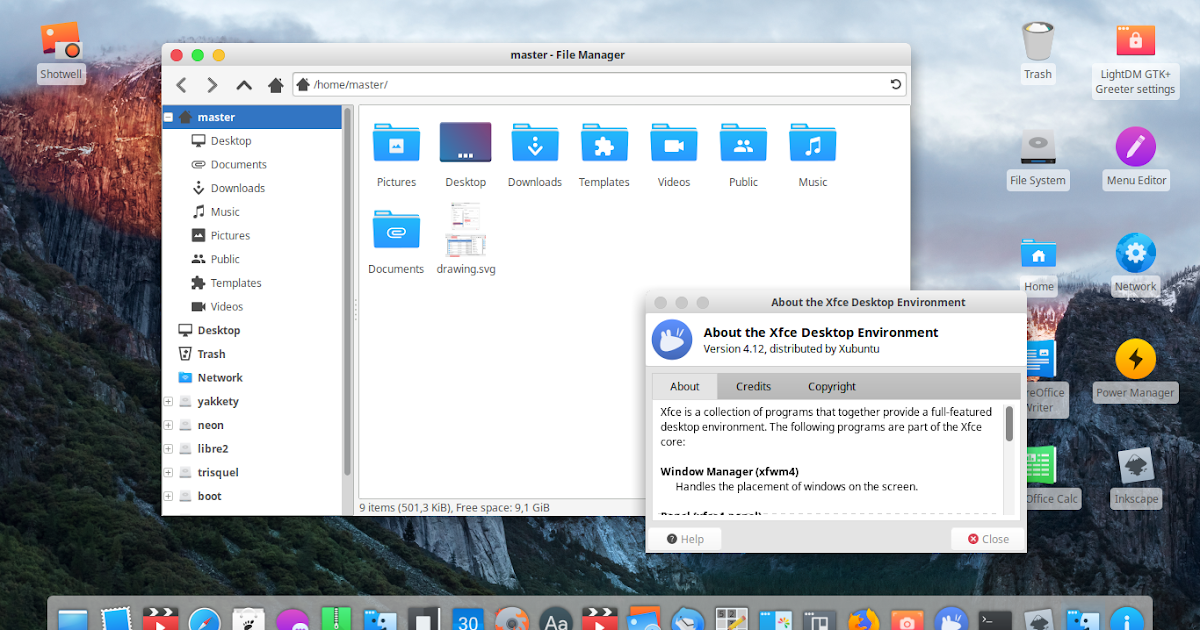1200x630 pixels.
Task: Reload the current folder view
Action: (x=896, y=85)
